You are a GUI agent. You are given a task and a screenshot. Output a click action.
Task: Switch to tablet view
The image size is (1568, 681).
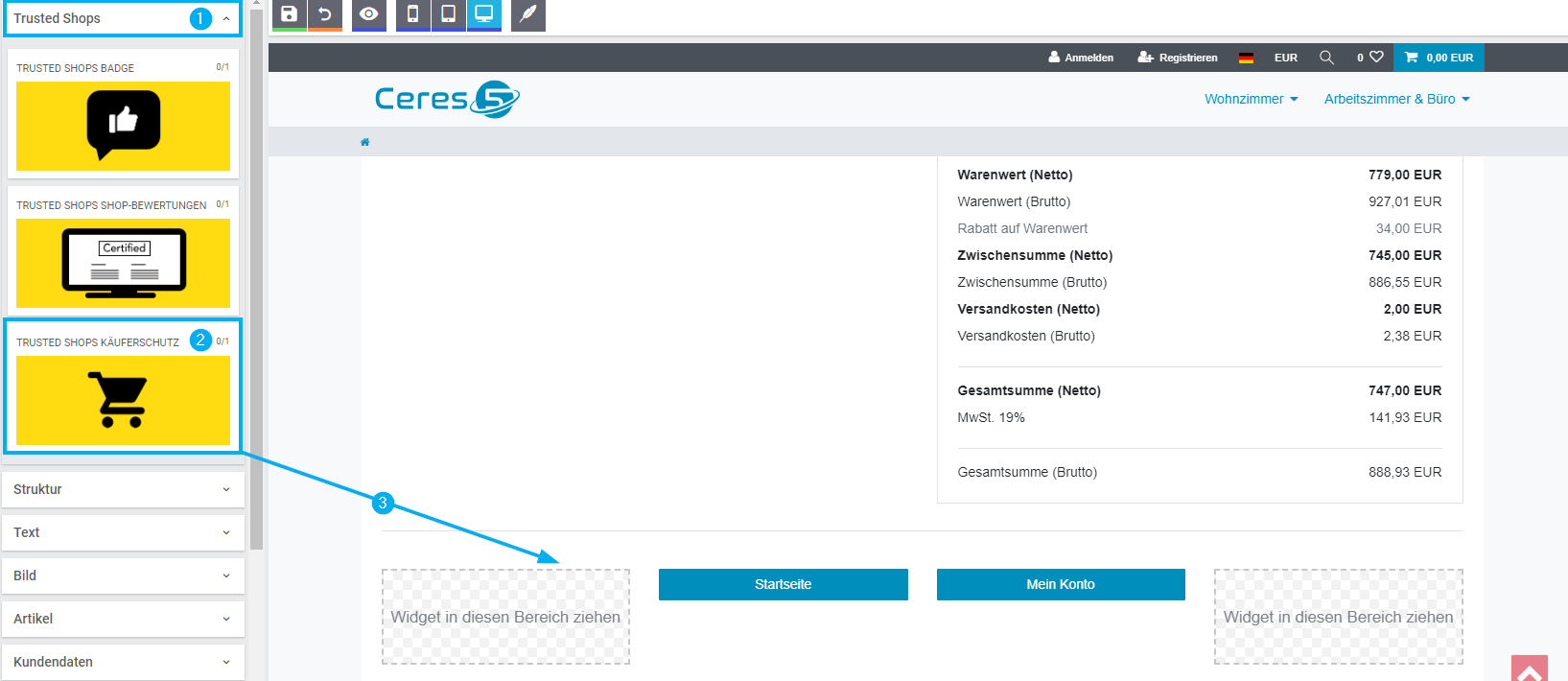(449, 14)
